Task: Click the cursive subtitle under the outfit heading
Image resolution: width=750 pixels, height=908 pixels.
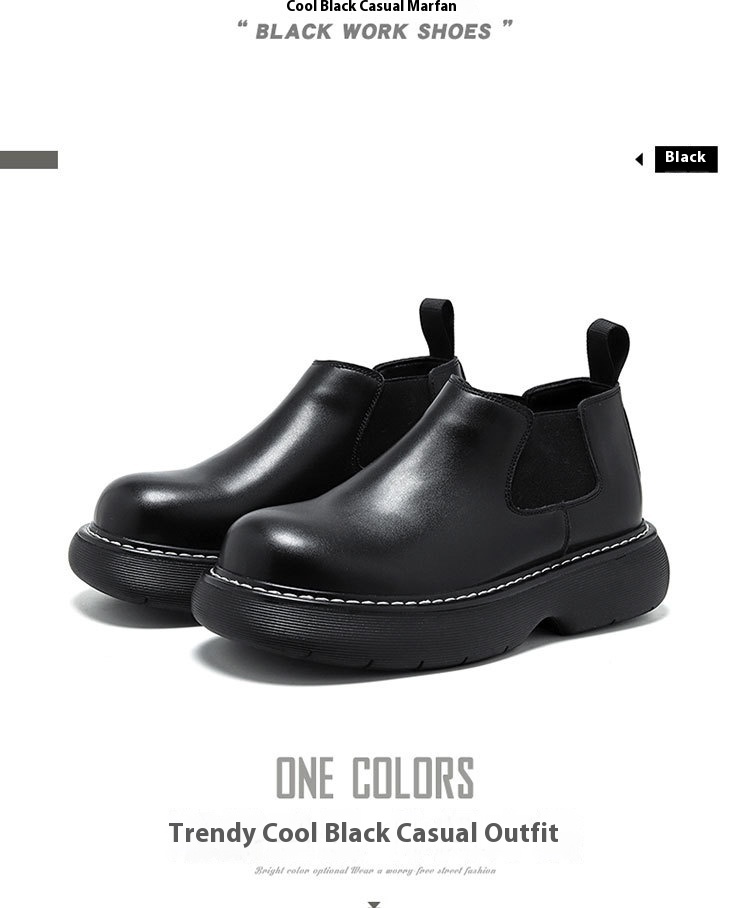Action: 375,870
